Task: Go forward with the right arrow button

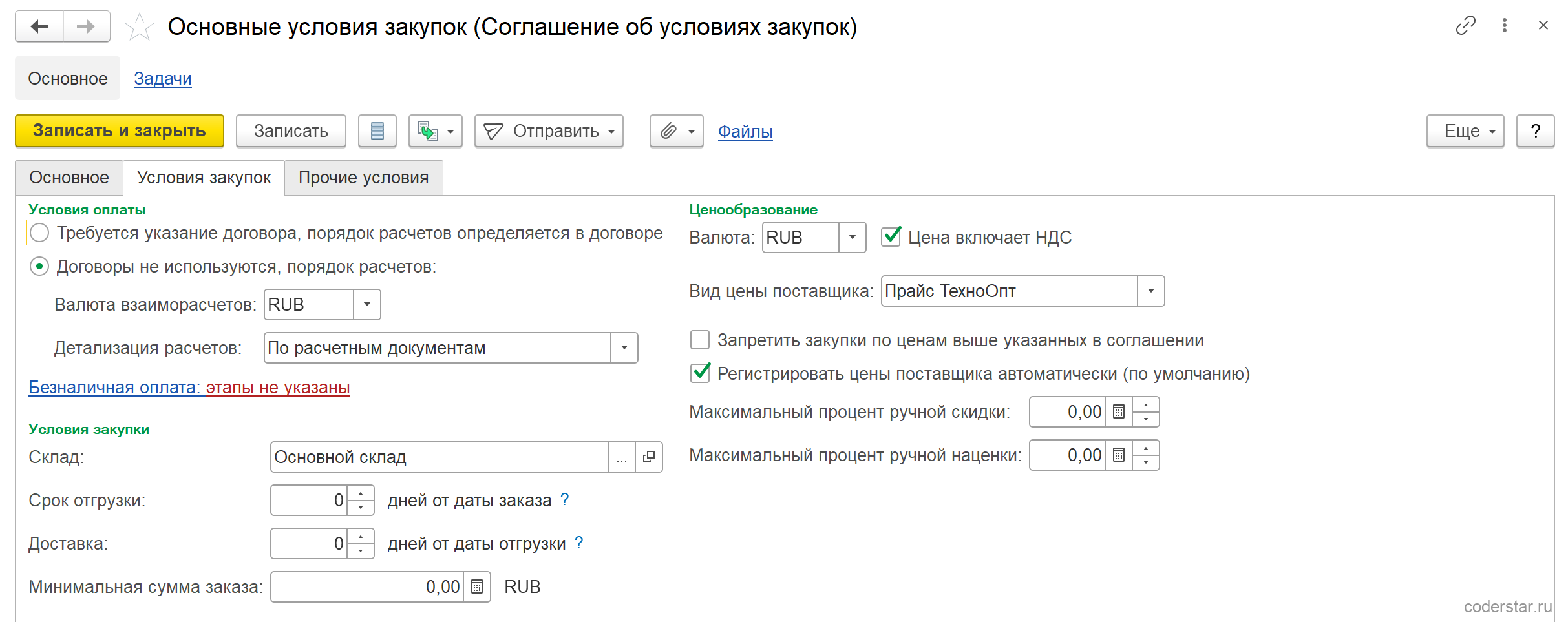Action: click(87, 26)
